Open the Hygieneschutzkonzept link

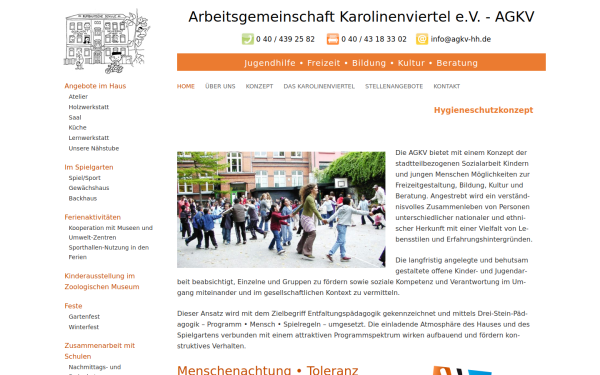483,110
